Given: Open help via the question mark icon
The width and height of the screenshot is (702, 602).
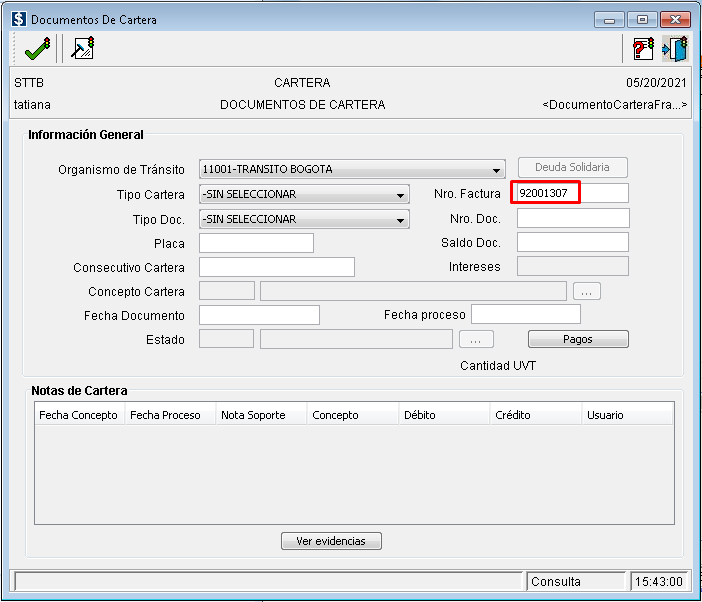Looking at the screenshot, I should click(643, 48).
